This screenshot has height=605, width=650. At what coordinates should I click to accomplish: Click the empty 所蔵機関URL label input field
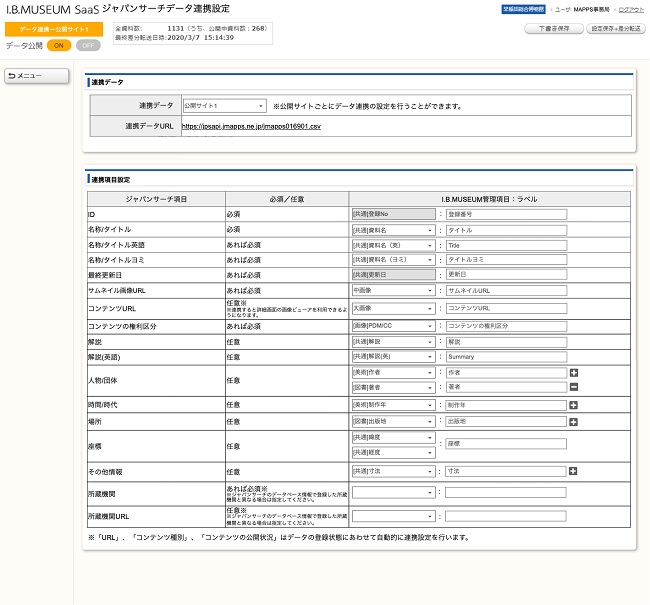[506, 516]
